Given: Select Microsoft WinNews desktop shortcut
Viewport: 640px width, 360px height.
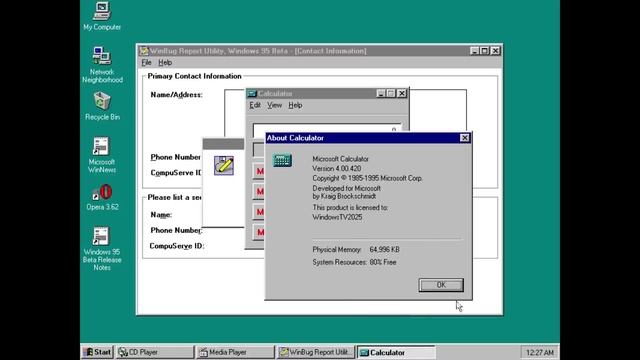Looking at the screenshot, I should [102, 155].
